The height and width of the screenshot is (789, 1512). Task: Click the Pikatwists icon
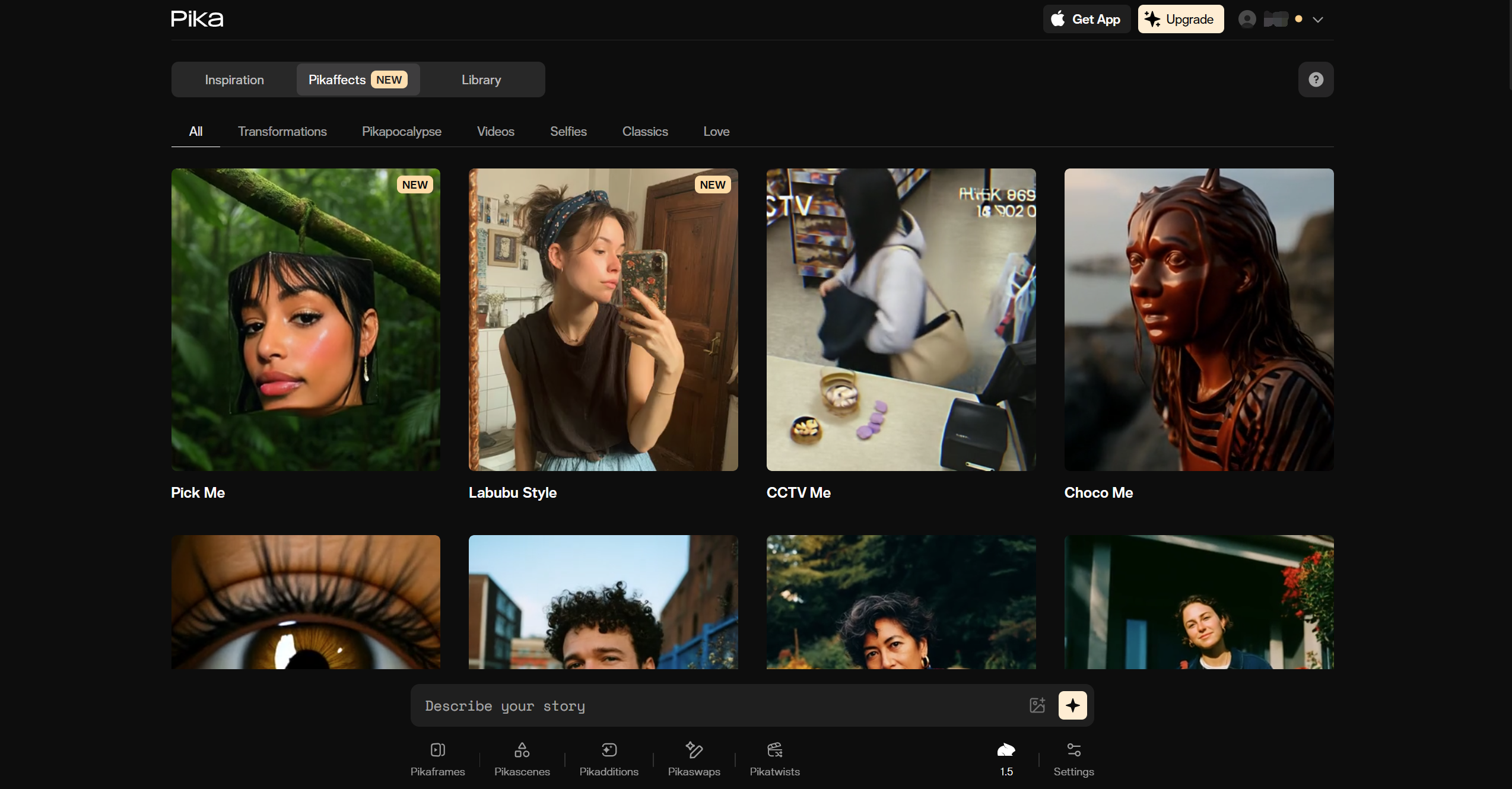pos(774,750)
